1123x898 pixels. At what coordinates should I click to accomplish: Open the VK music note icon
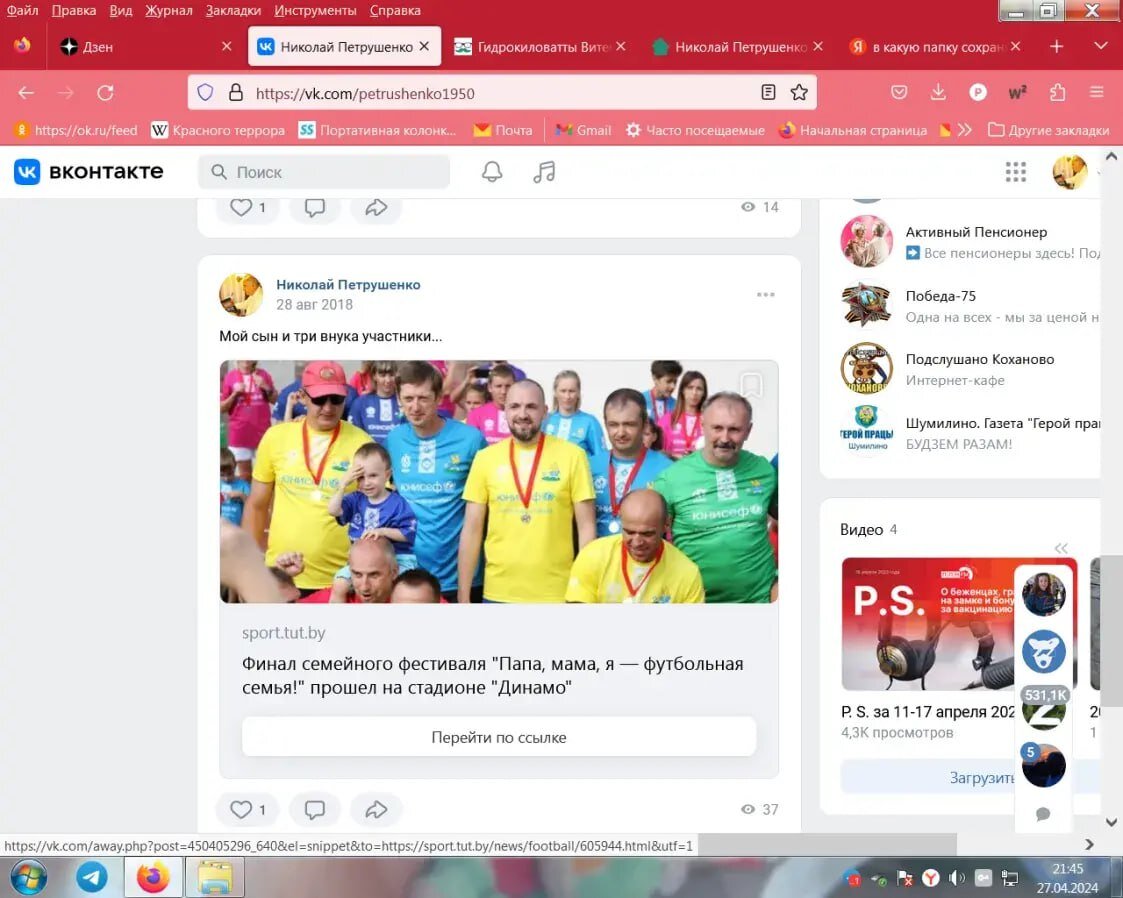pyautogui.click(x=544, y=172)
